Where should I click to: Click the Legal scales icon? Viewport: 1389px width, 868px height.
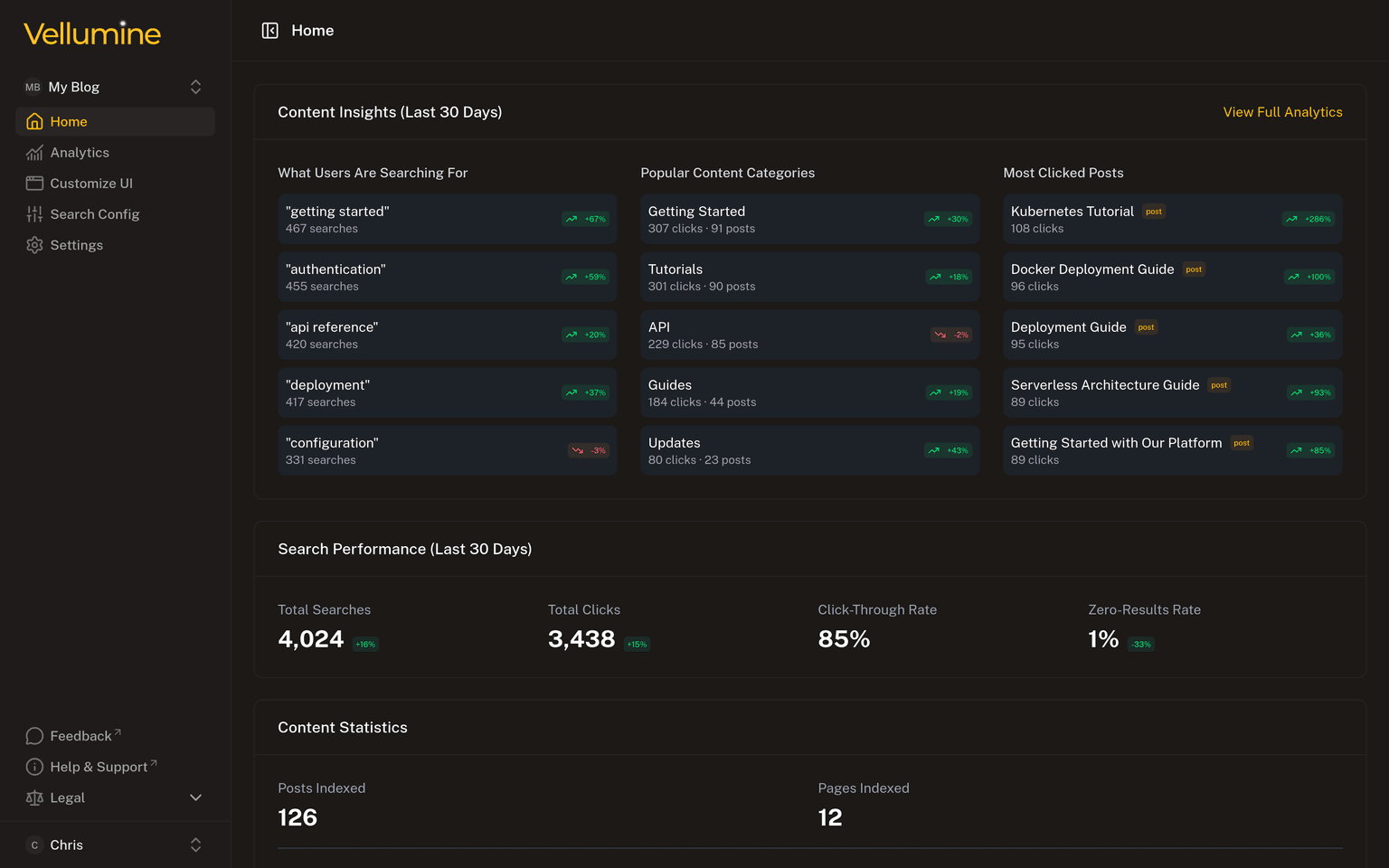33,797
